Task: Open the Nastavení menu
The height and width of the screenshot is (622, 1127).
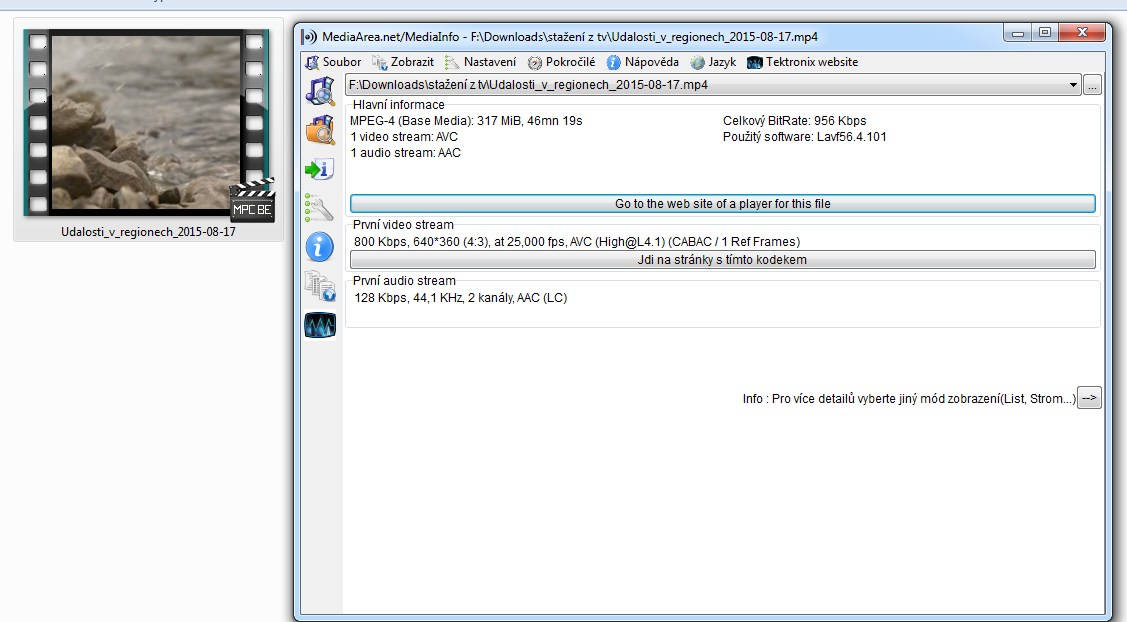Action: [481, 62]
